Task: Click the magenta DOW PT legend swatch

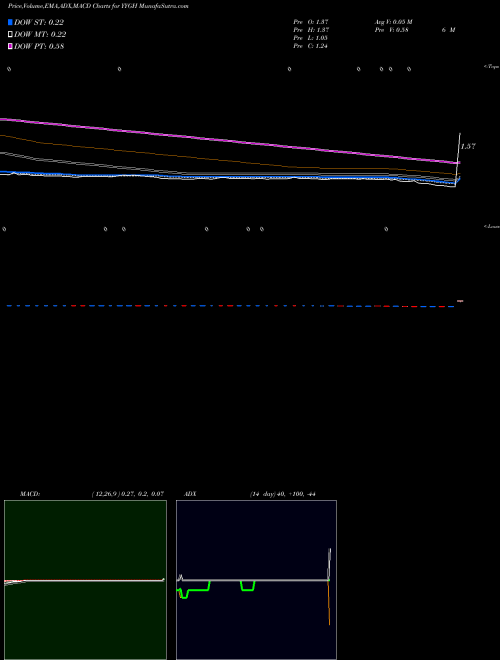Action: 10,46
